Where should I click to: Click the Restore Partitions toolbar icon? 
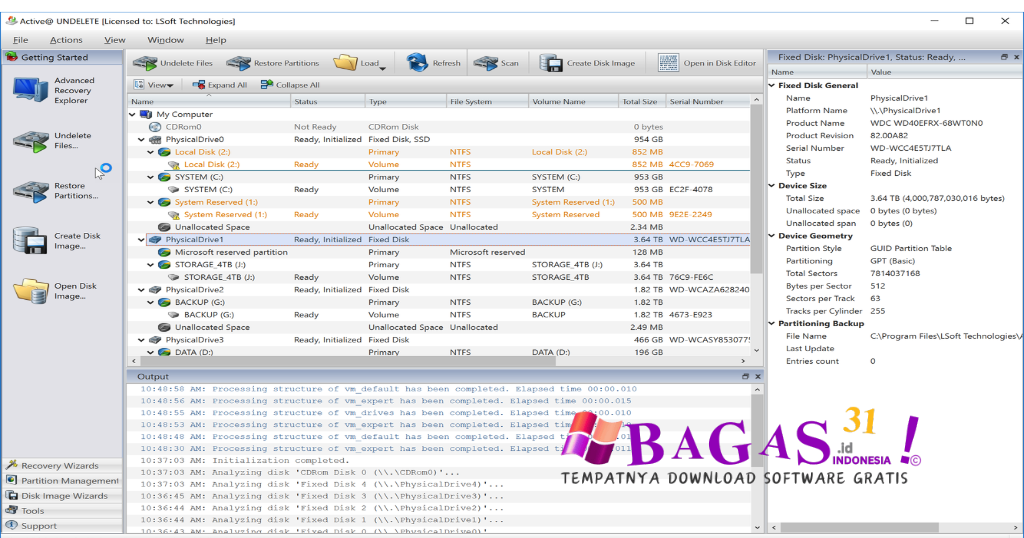(238, 63)
